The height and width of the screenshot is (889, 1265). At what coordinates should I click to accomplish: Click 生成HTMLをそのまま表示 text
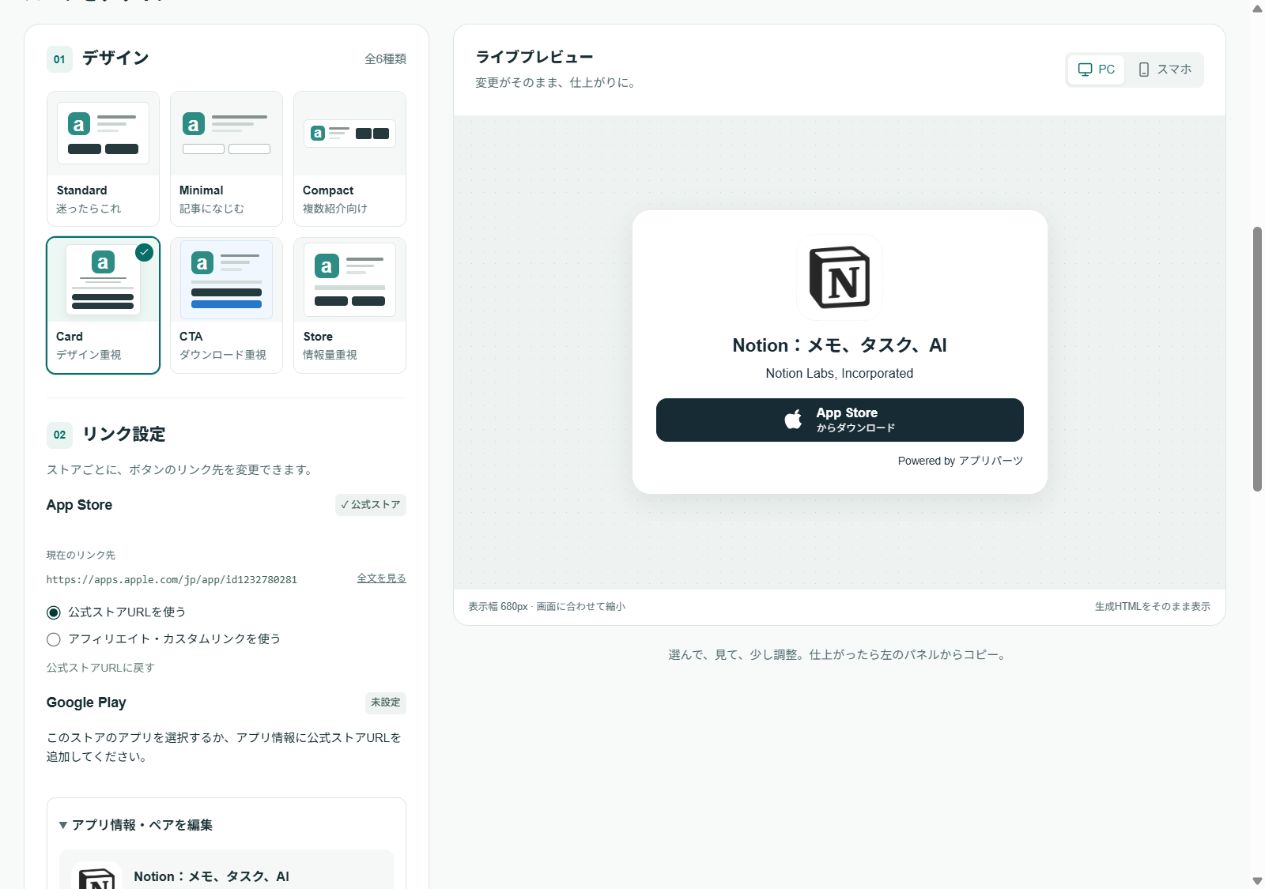tap(1153, 607)
